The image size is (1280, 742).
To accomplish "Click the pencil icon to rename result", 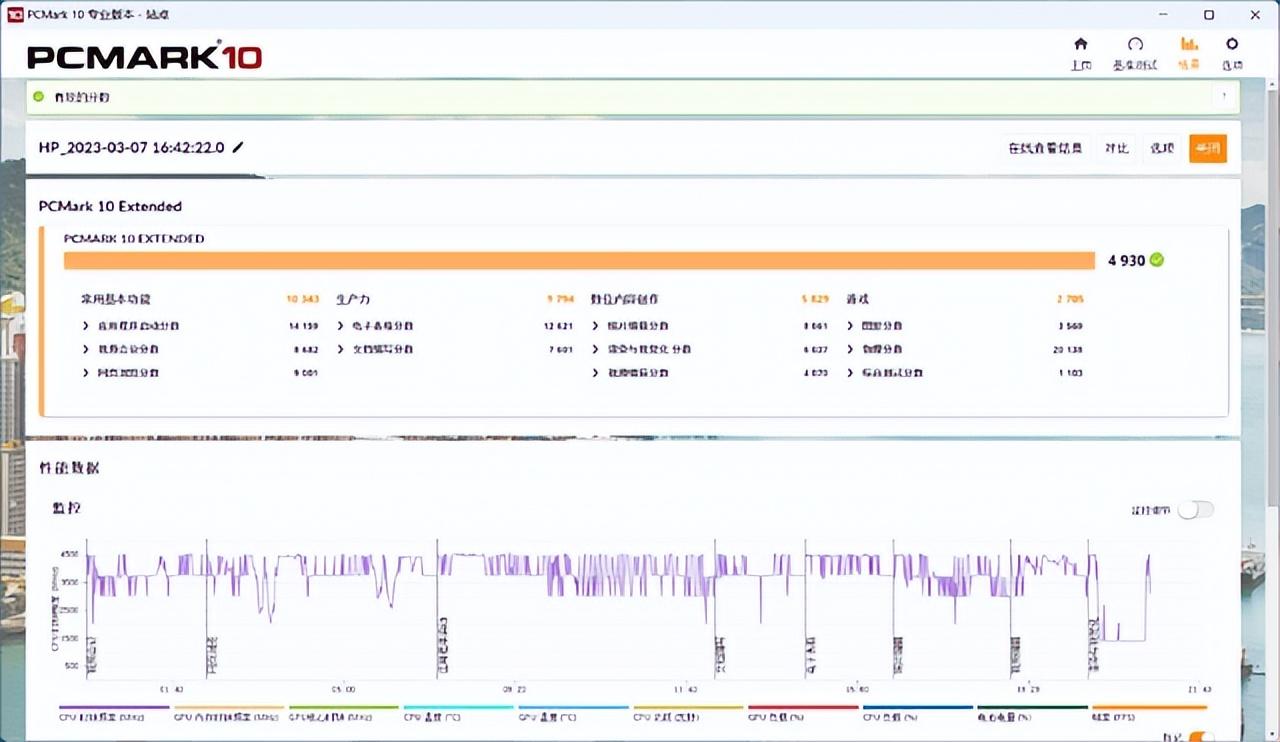I will tap(237, 148).
